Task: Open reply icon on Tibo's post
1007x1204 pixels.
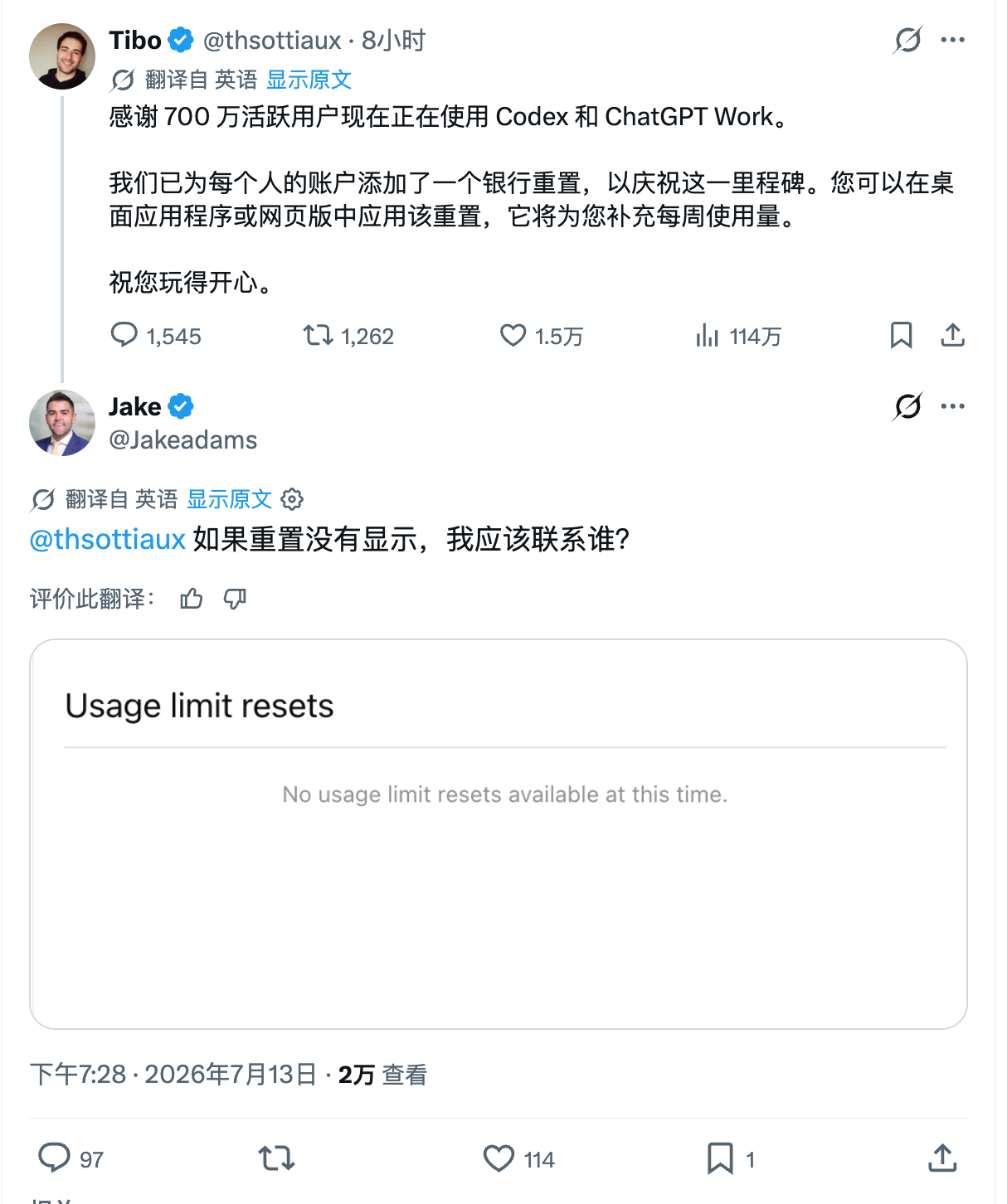Action: point(124,335)
